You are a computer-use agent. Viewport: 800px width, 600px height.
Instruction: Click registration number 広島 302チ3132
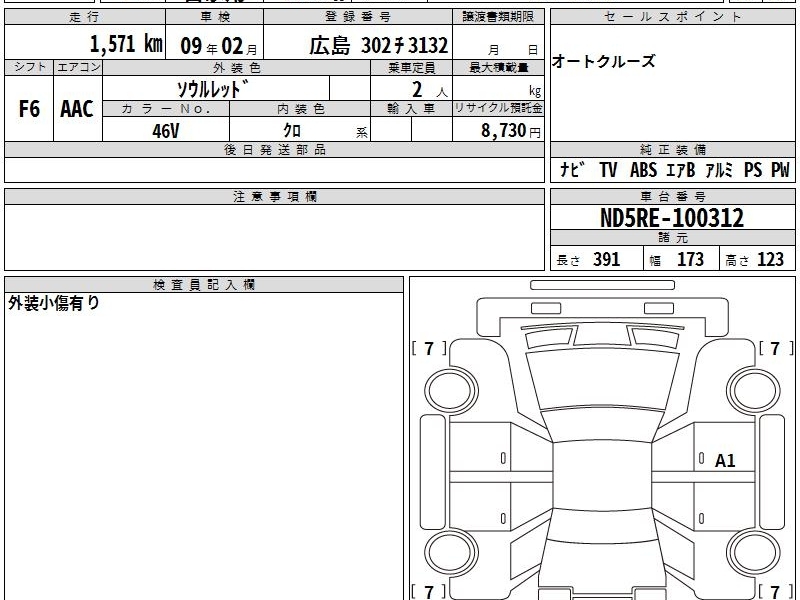click(378, 45)
